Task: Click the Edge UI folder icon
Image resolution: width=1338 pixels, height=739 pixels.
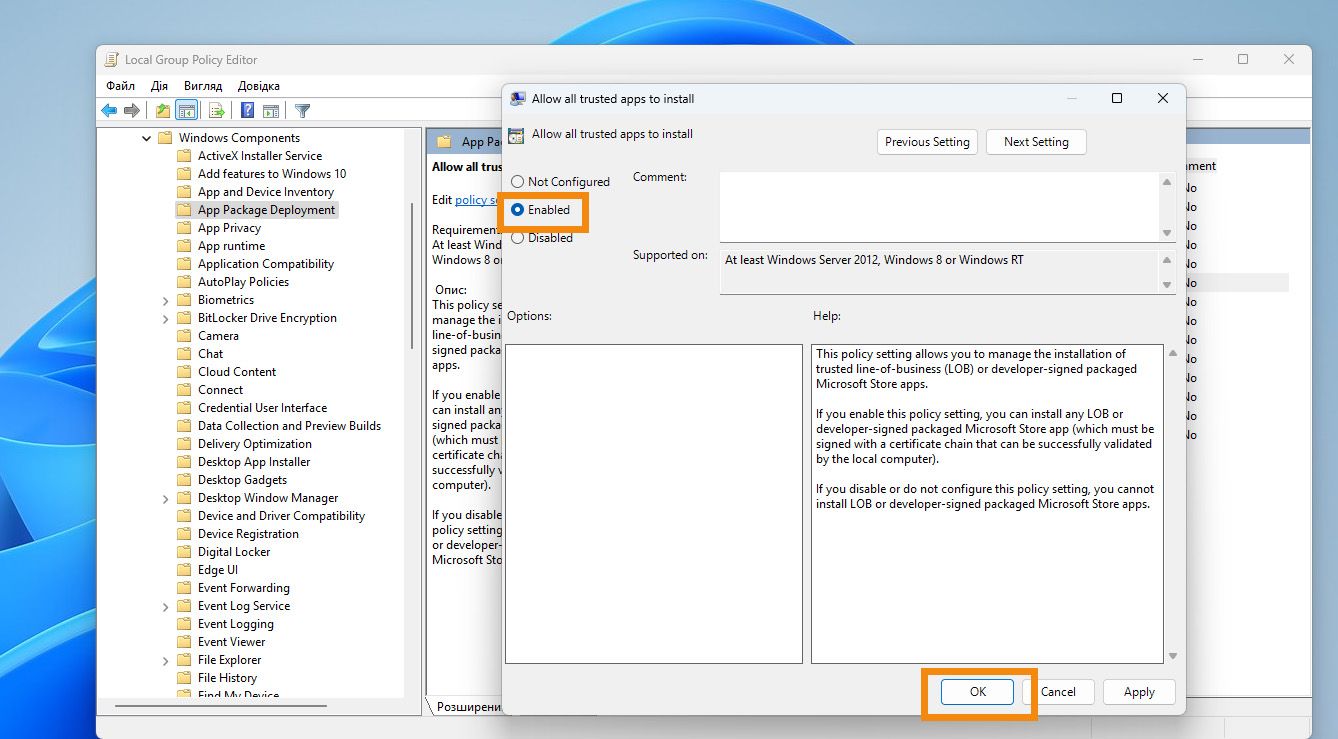Action: point(184,570)
